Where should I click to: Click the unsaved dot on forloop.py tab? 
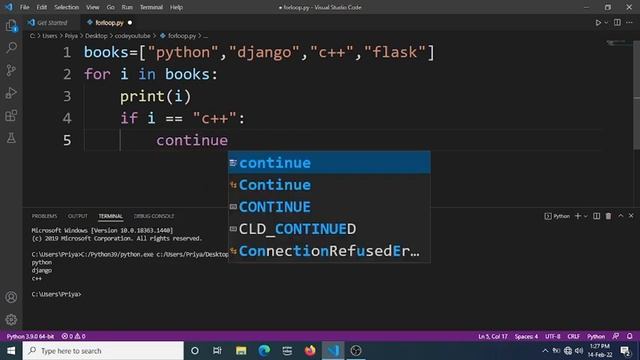coord(130,23)
